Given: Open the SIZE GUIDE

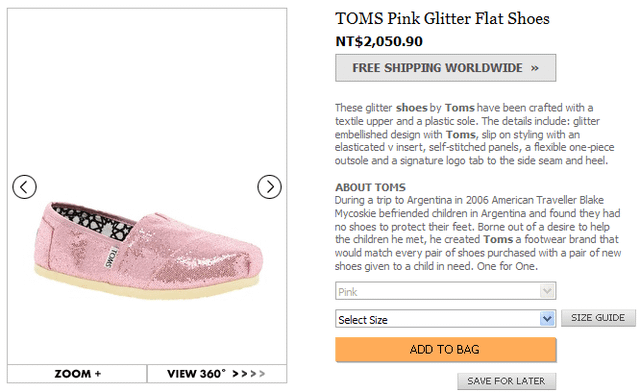Looking at the screenshot, I should (598, 318).
